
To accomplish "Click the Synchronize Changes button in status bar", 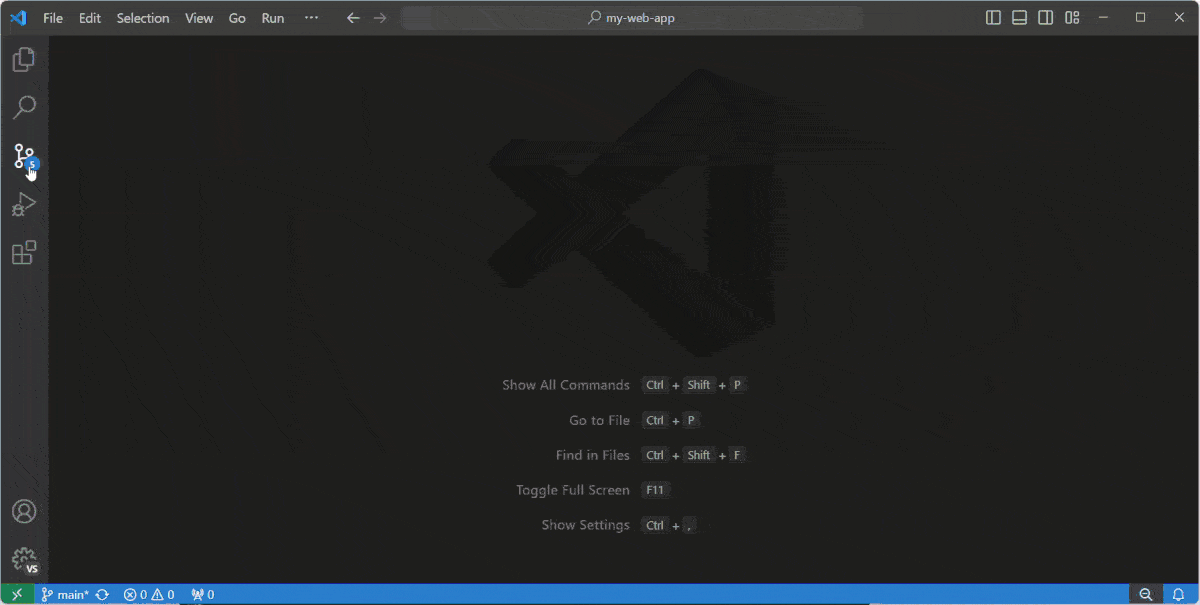I will (x=102, y=595).
